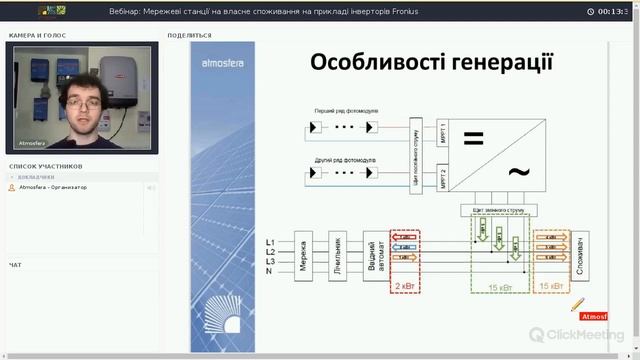This screenshot has width=640, height=360.
Task: Click the green 15 кВт label
Action: (500, 288)
